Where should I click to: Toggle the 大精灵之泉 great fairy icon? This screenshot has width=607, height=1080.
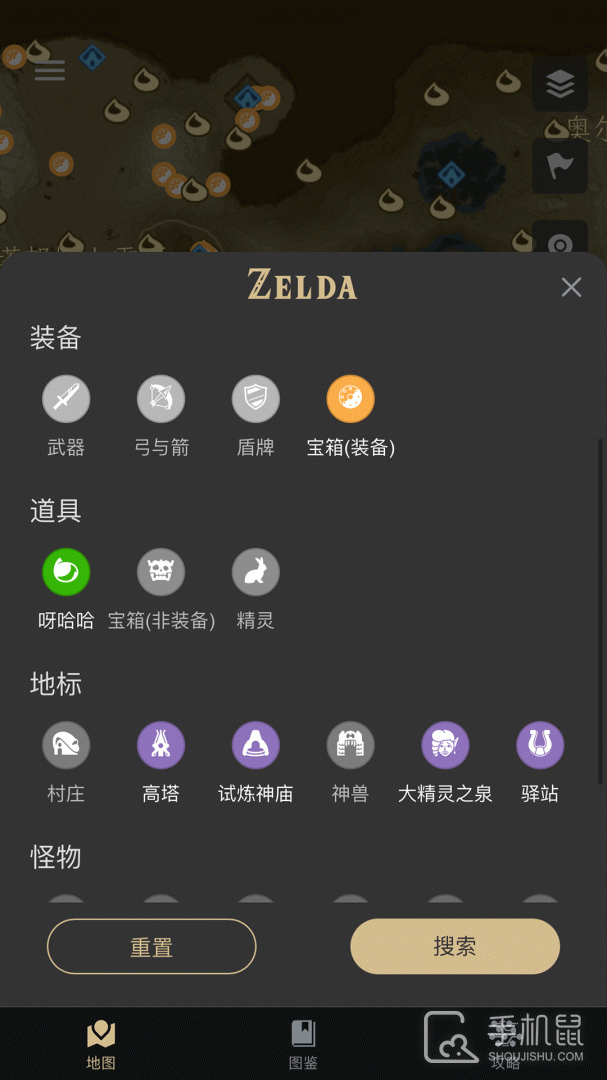(x=445, y=746)
